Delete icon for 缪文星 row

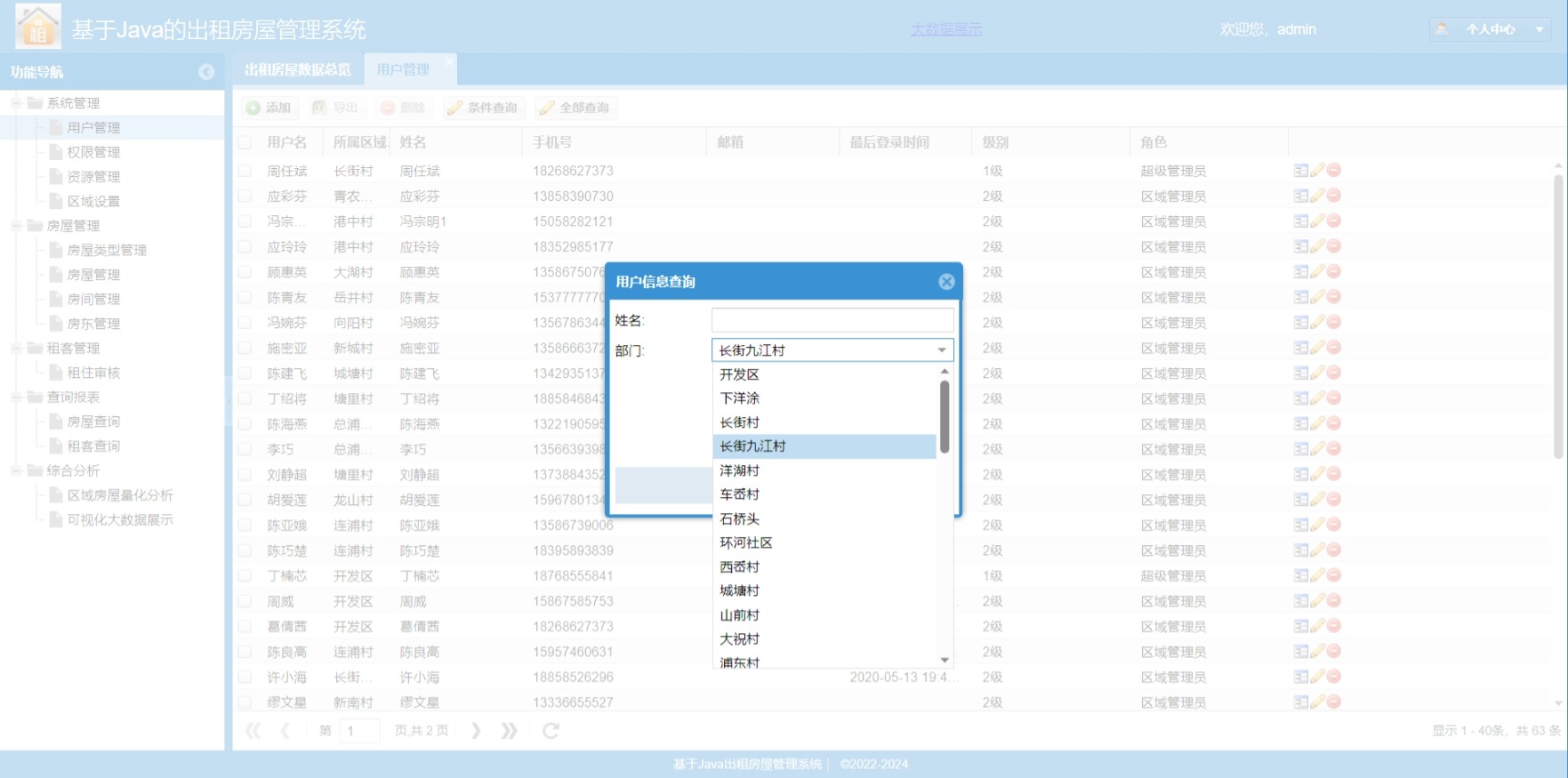point(1334,702)
